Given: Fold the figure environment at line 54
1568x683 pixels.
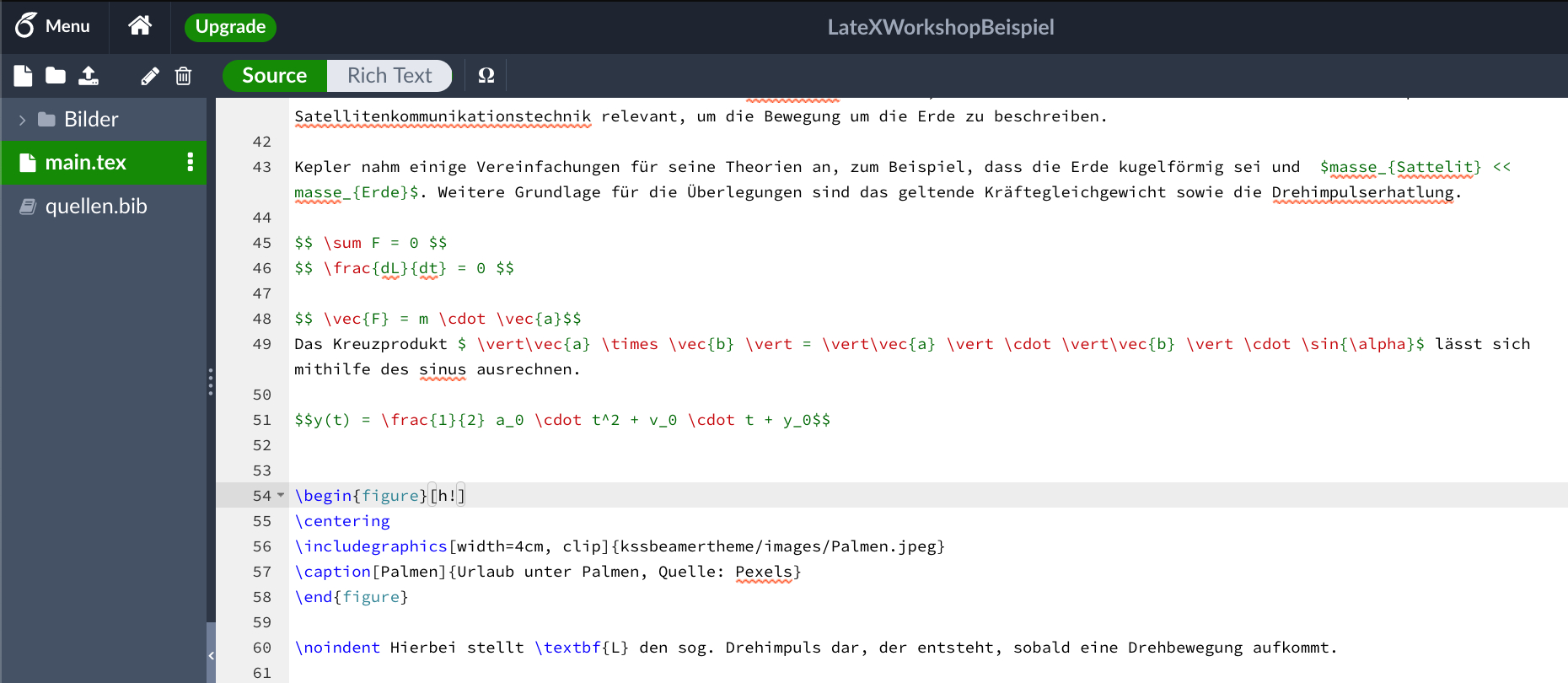Looking at the screenshot, I should tap(281, 496).
